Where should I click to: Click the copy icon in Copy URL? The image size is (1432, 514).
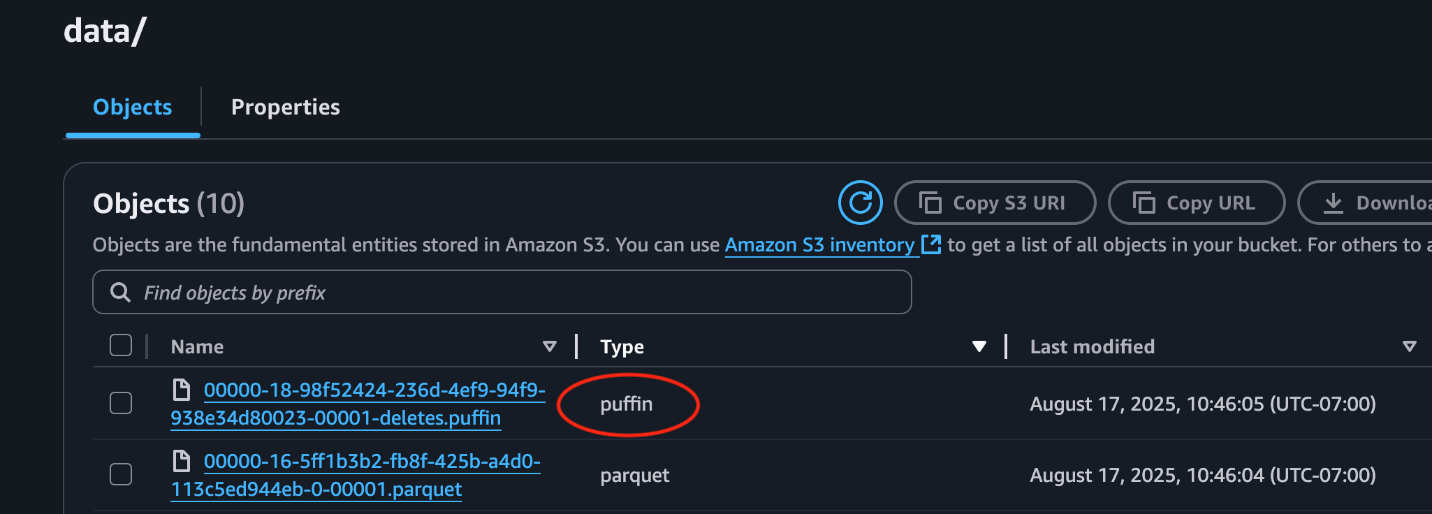[1144, 203]
